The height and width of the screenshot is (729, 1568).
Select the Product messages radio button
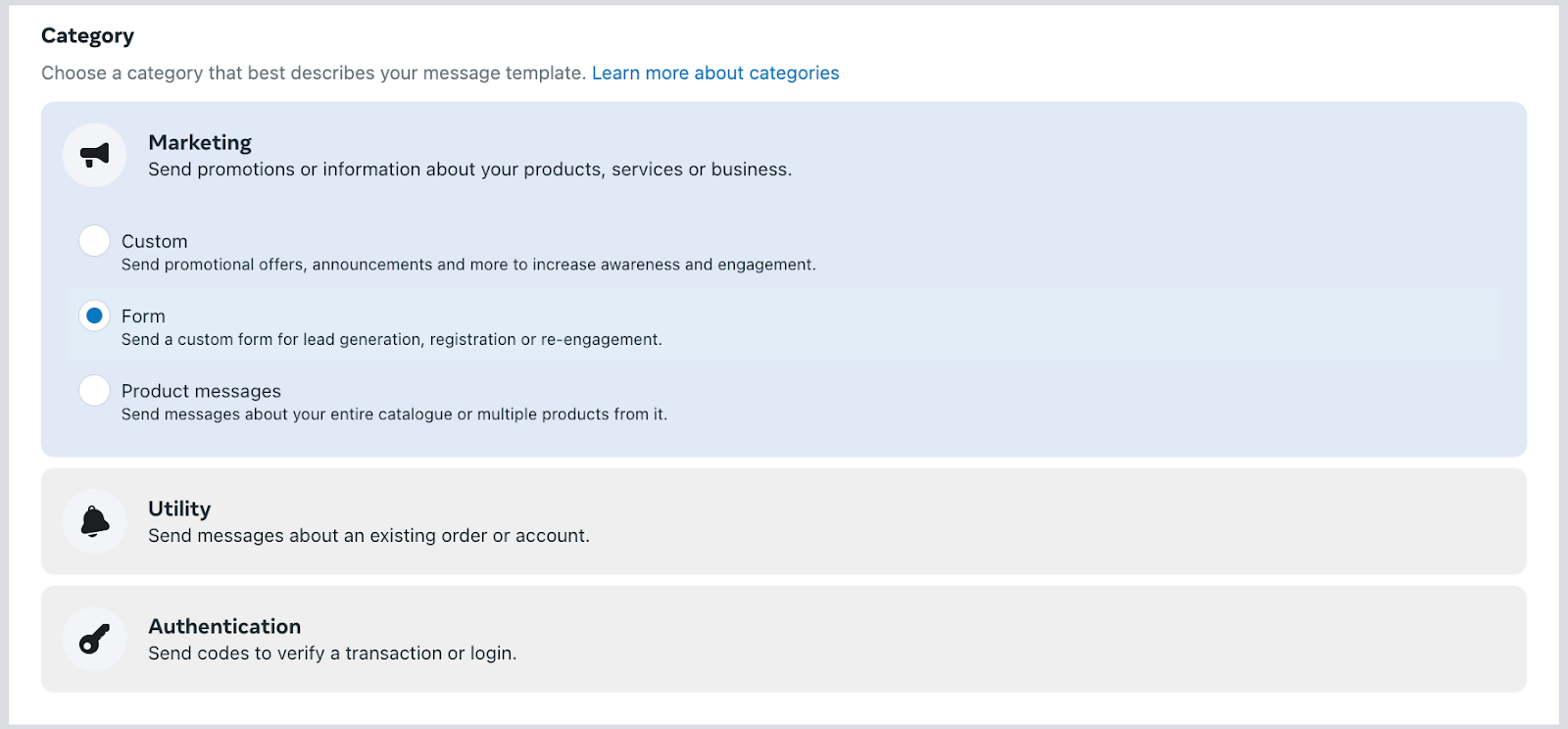(x=94, y=390)
